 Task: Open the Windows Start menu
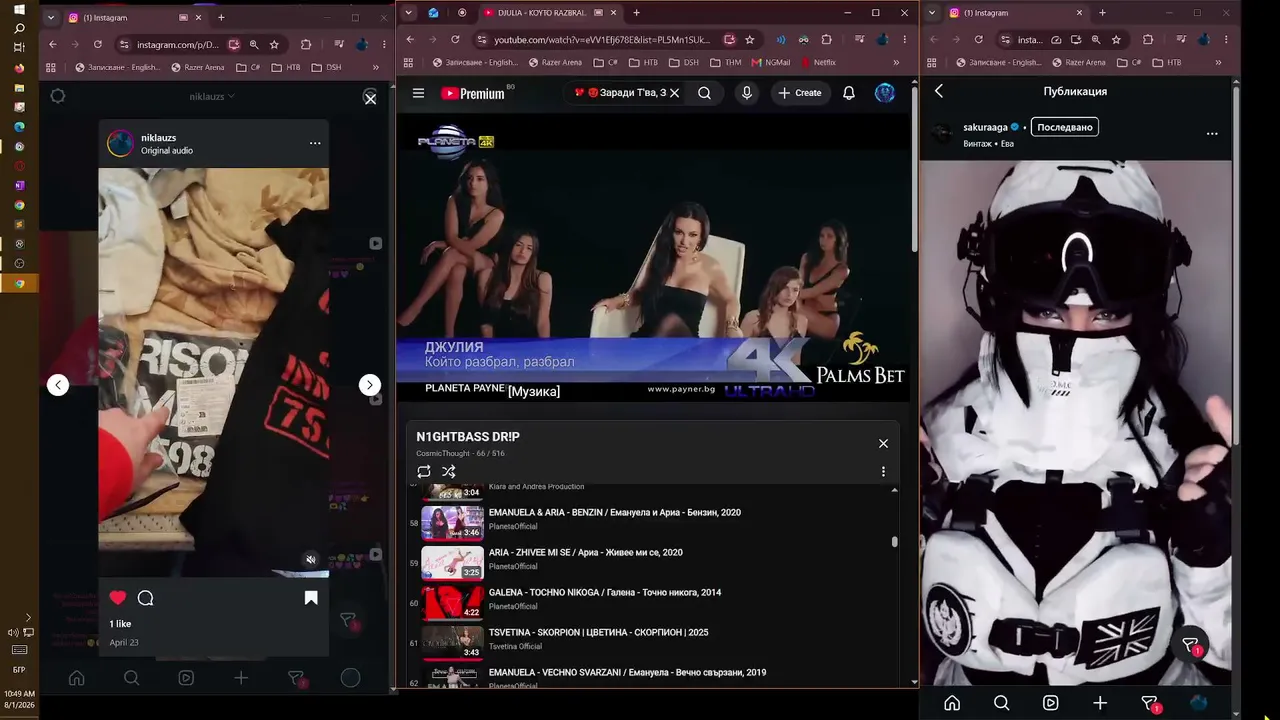tap(19, 10)
